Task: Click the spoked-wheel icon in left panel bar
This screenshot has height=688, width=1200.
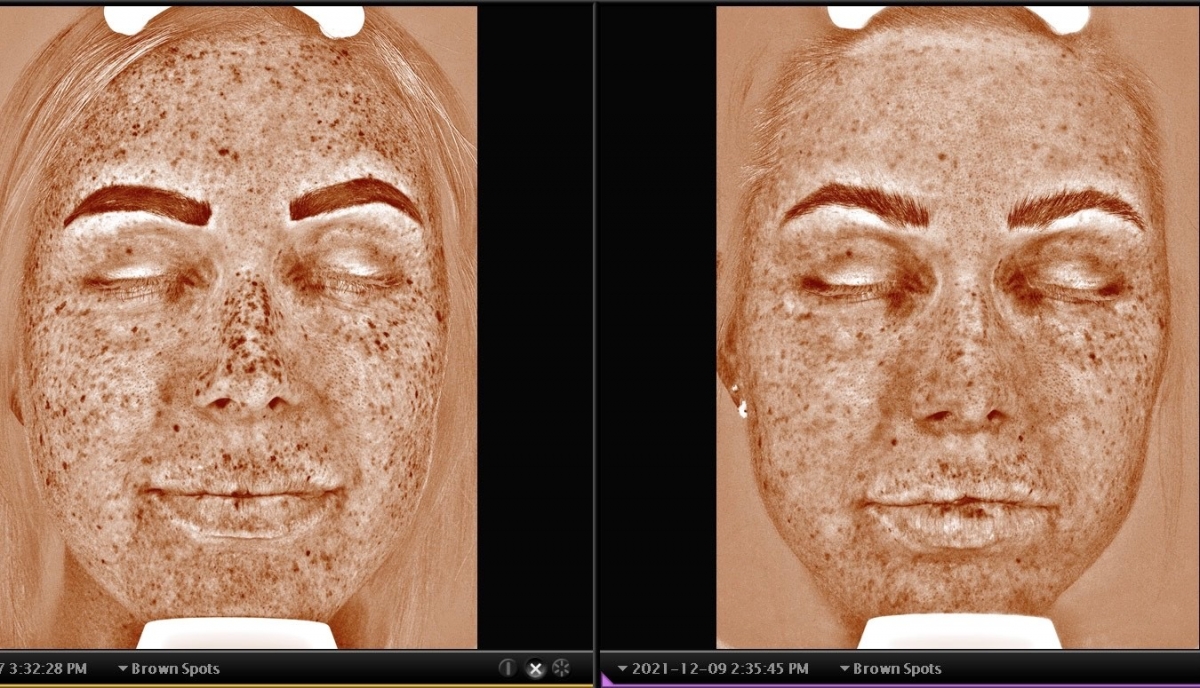Action: point(561,668)
